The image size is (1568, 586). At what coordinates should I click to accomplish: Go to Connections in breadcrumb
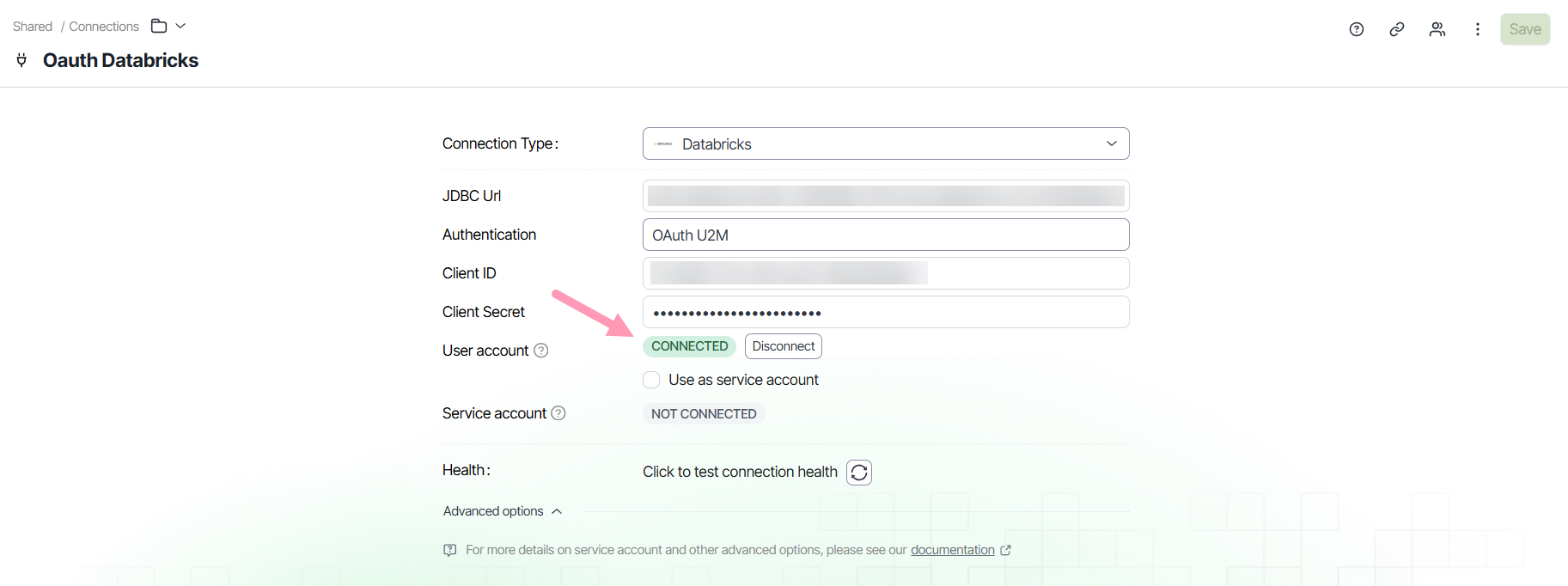(104, 27)
